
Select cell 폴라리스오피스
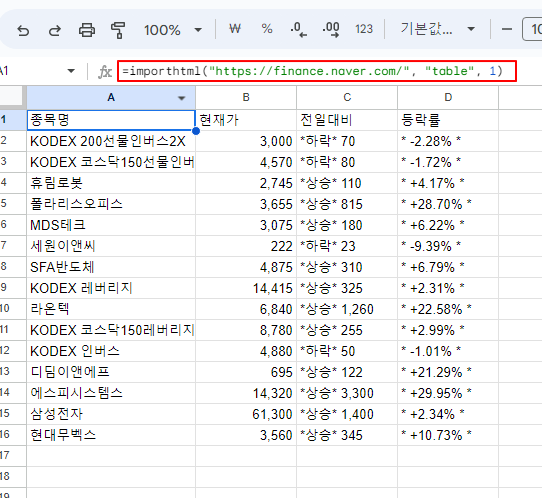pyautogui.click(x=111, y=204)
